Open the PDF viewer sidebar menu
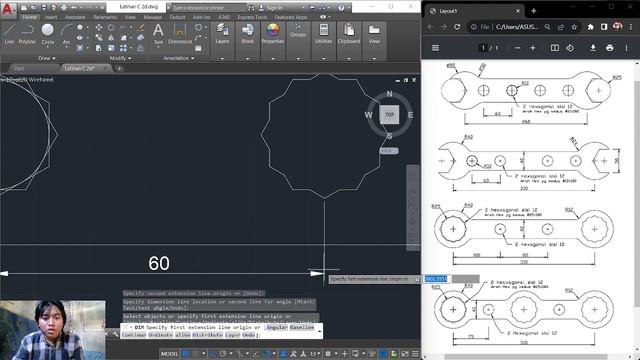 (436, 48)
